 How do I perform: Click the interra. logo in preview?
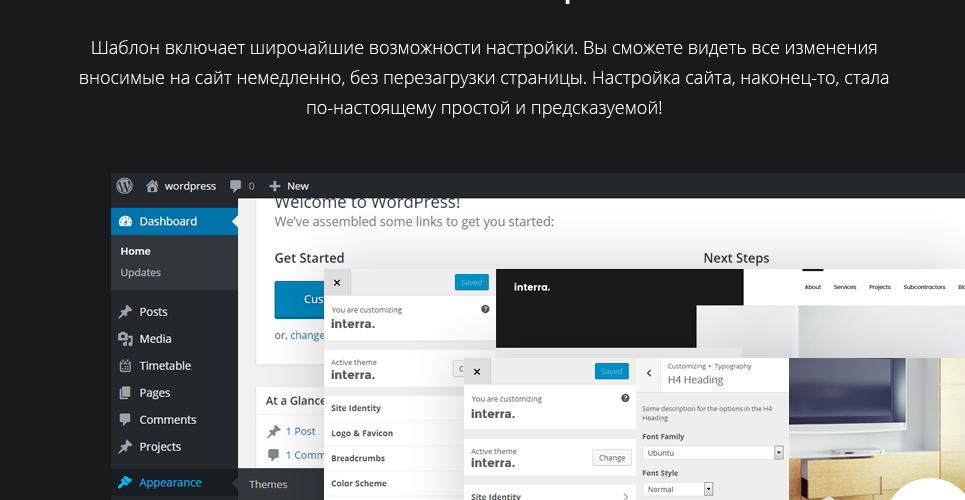tap(532, 287)
